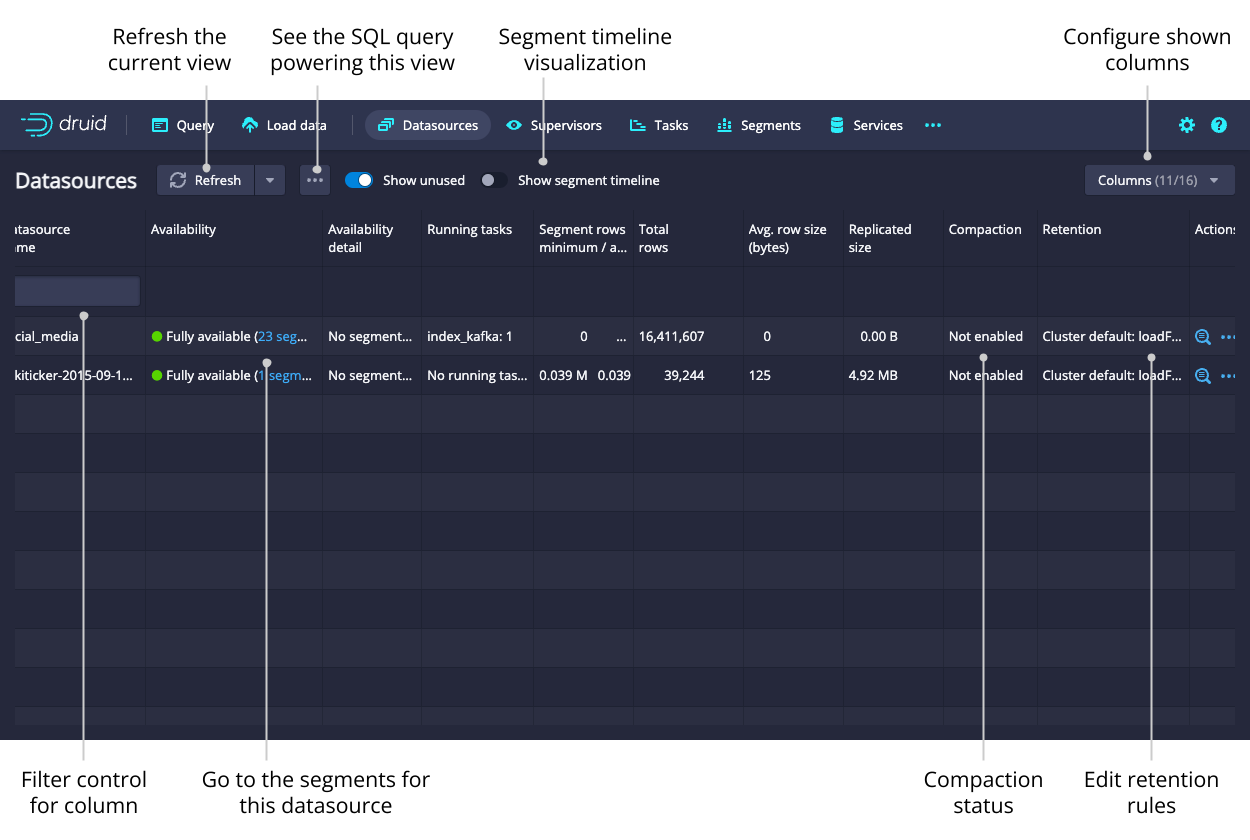Viewport: 1250px width, 840px height.
Task: Open the Columns (11/16) dropdown
Action: (1159, 180)
